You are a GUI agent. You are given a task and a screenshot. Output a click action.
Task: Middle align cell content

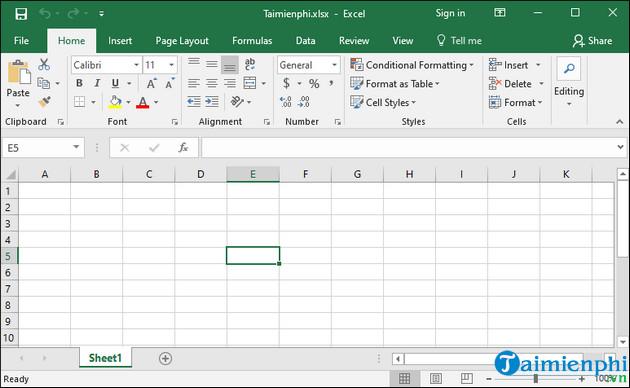(212, 64)
